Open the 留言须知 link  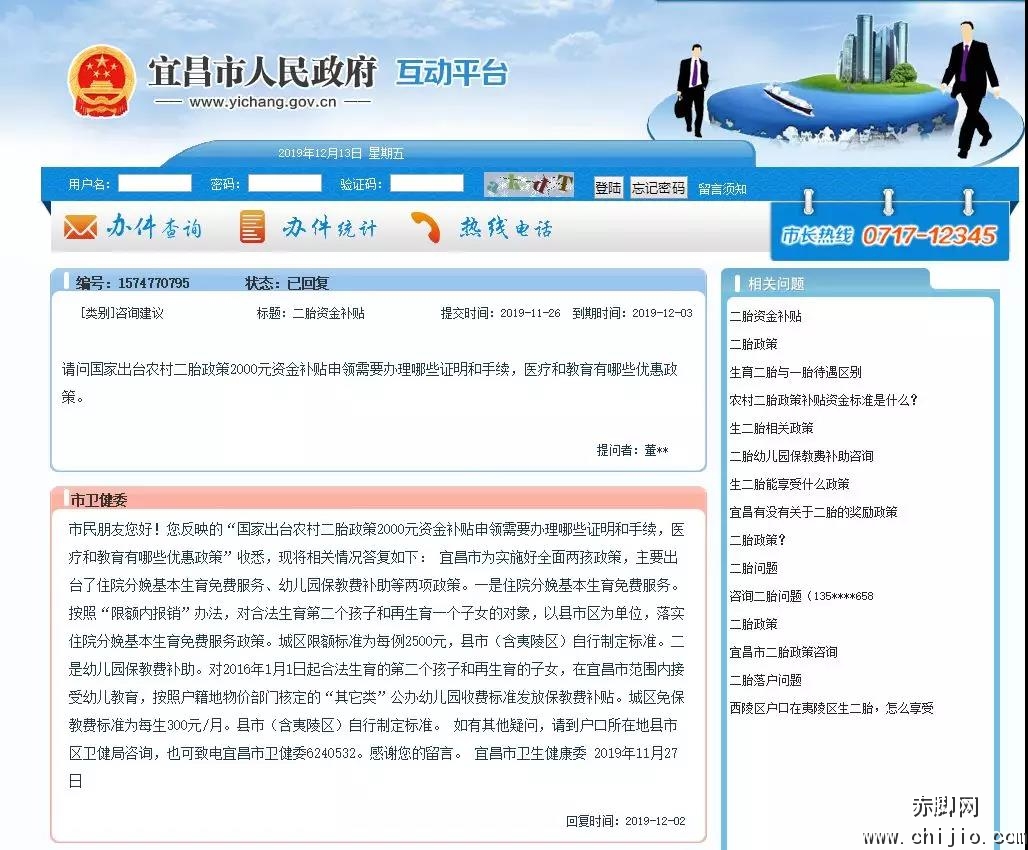tap(722, 189)
